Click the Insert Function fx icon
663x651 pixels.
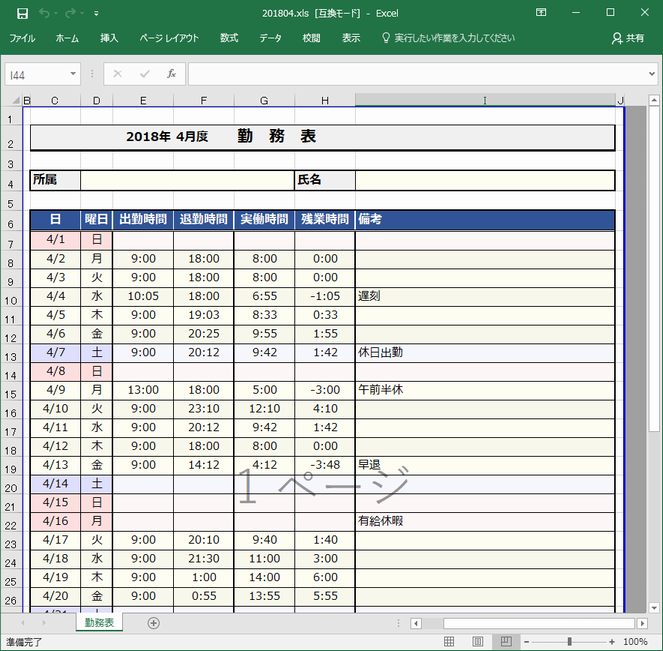click(x=171, y=74)
